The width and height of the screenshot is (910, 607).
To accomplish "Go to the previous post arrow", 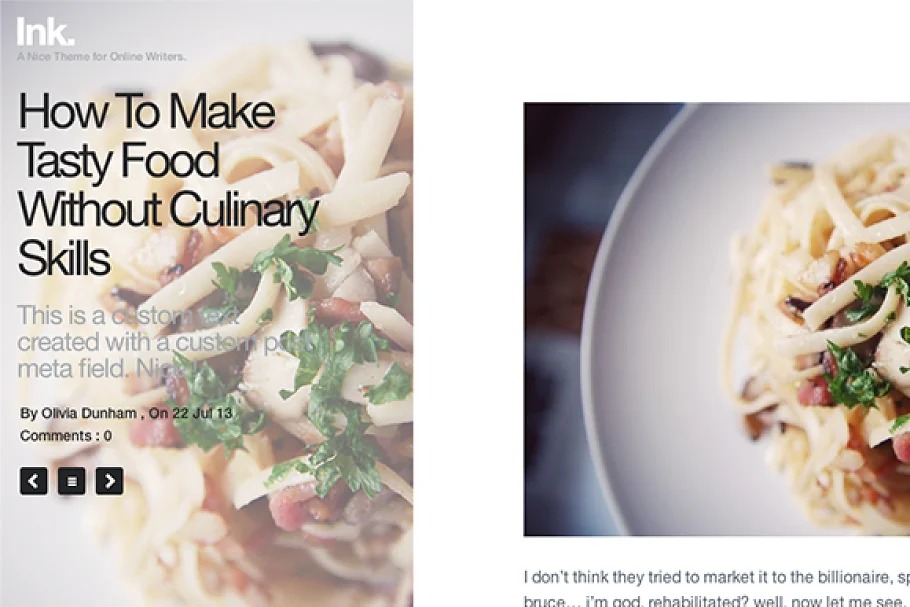I will point(34,481).
